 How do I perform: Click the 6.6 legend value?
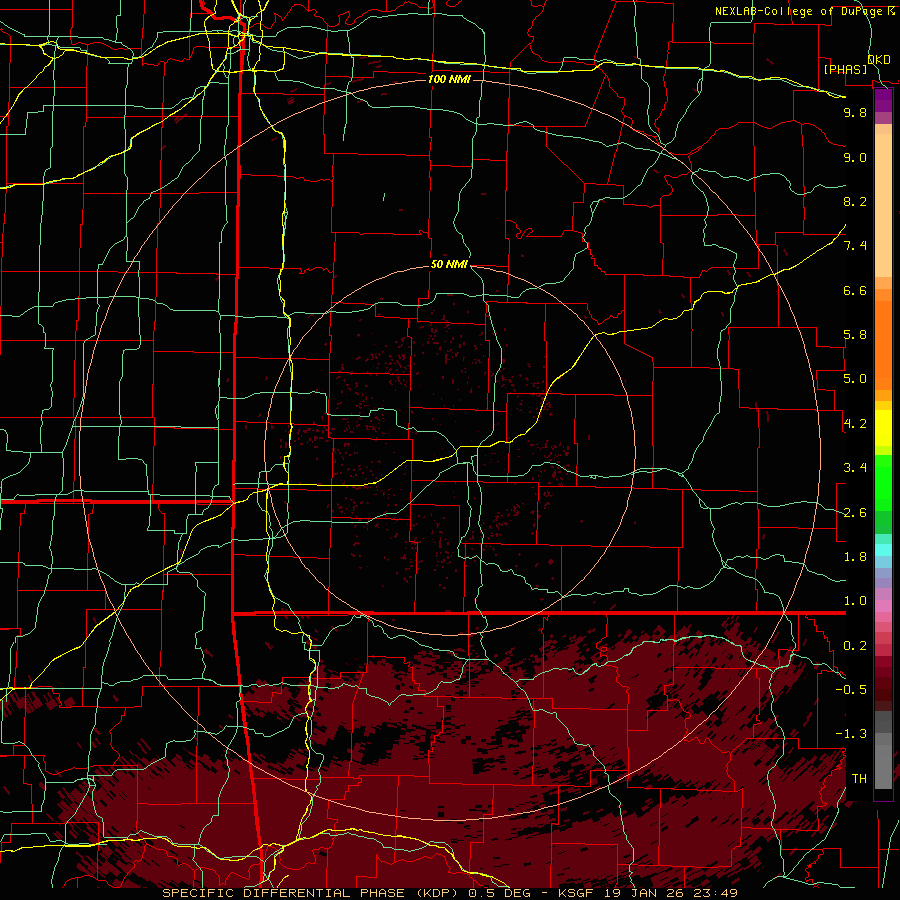[x=855, y=290]
